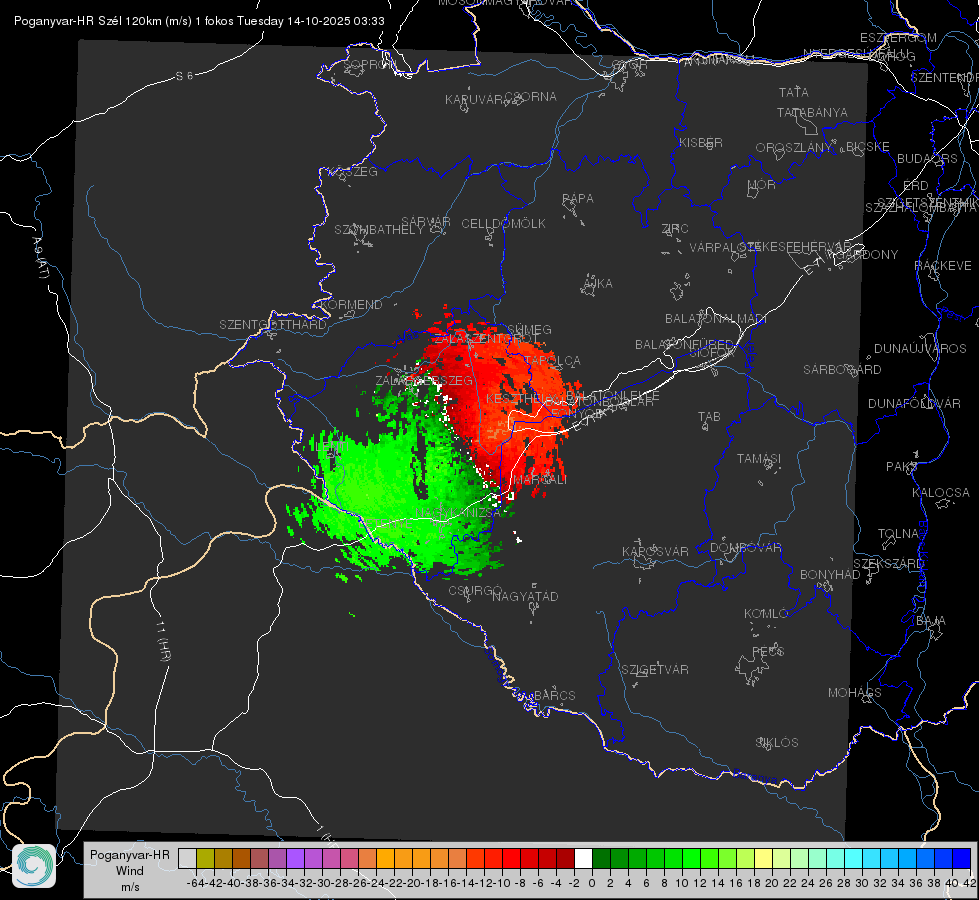Click the MOHÁCS city label
The height and width of the screenshot is (900, 979).
point(855,693)
